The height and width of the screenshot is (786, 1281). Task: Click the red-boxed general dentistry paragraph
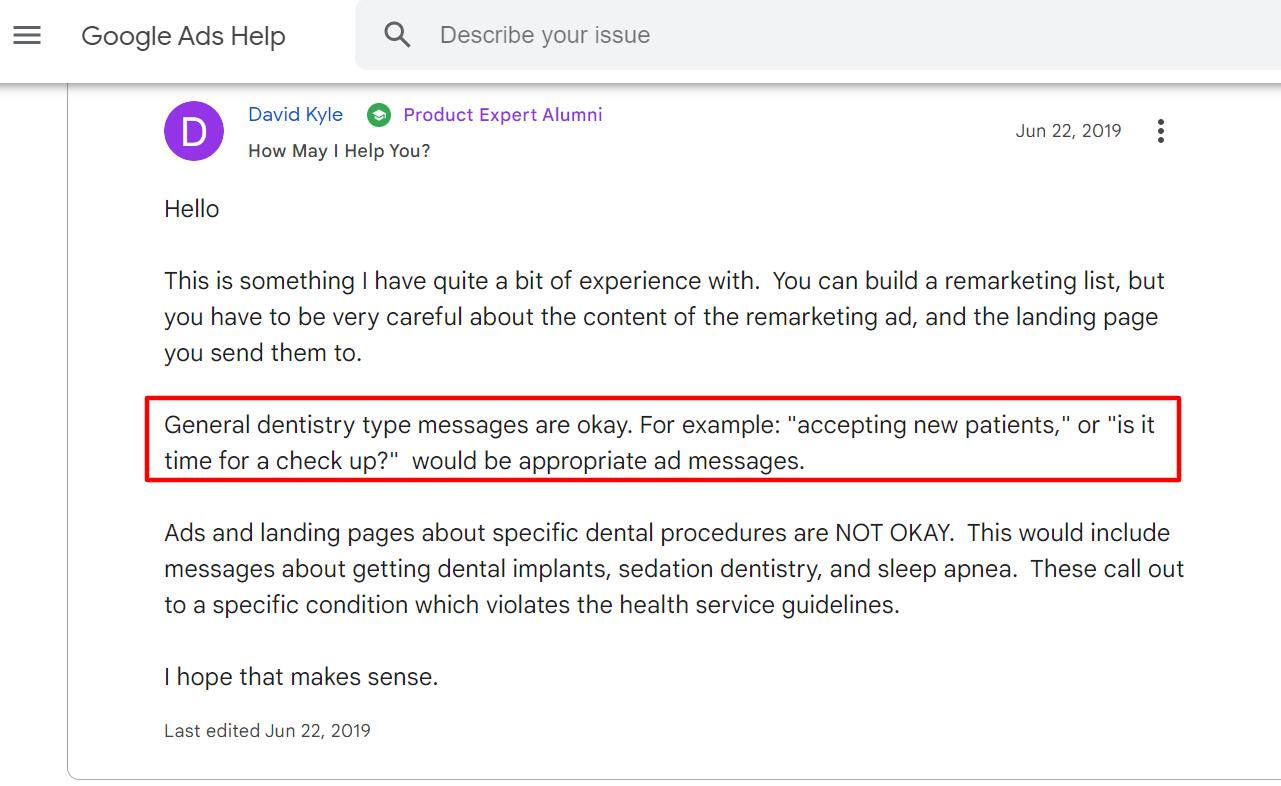[662, 443]
